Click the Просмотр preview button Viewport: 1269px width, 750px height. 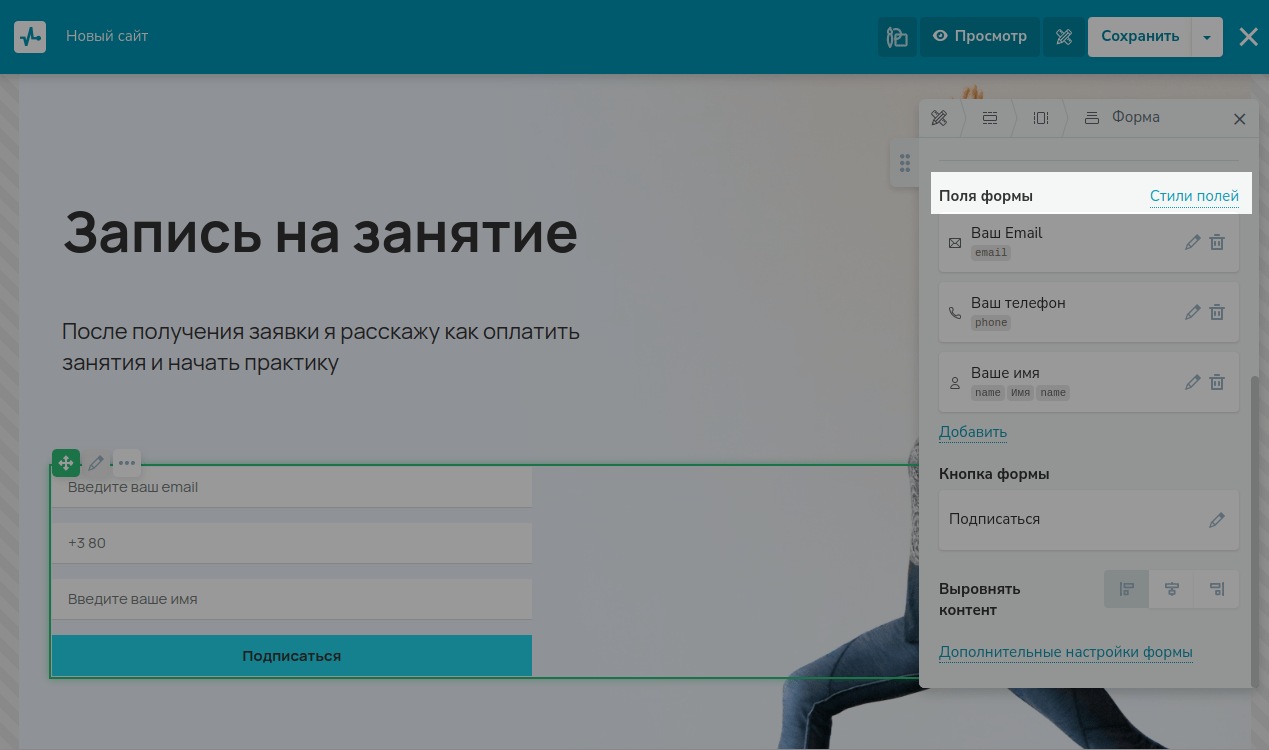coord(980,37)
